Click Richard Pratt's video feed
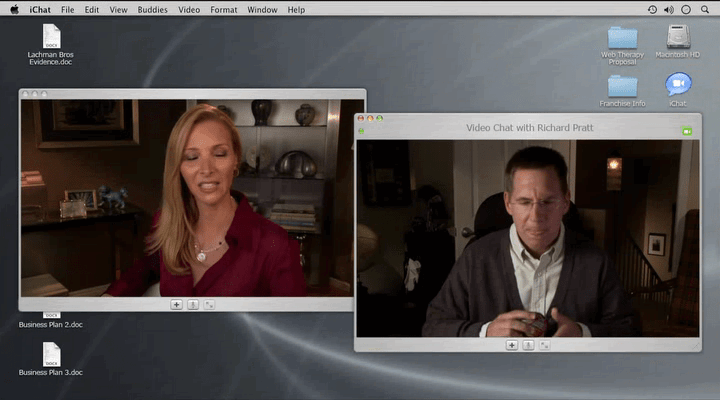Viewport: 720px width, 400px height. tap(528, 238)
